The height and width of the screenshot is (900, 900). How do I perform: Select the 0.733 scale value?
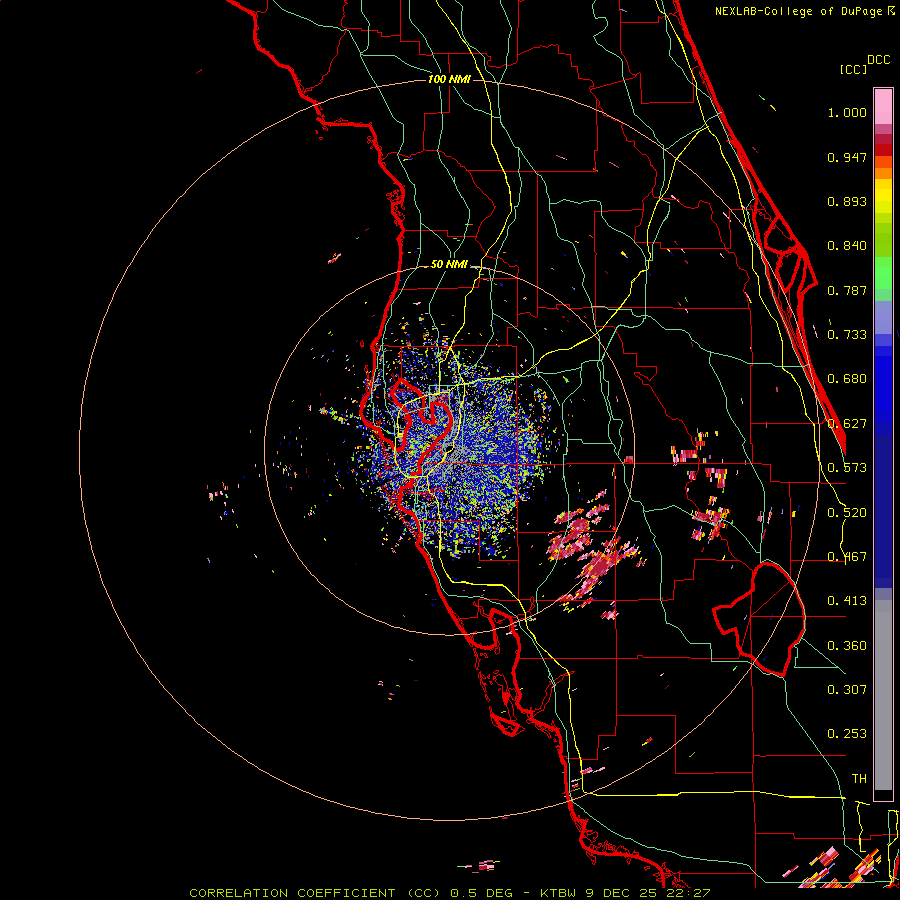(x=847, y=335)
